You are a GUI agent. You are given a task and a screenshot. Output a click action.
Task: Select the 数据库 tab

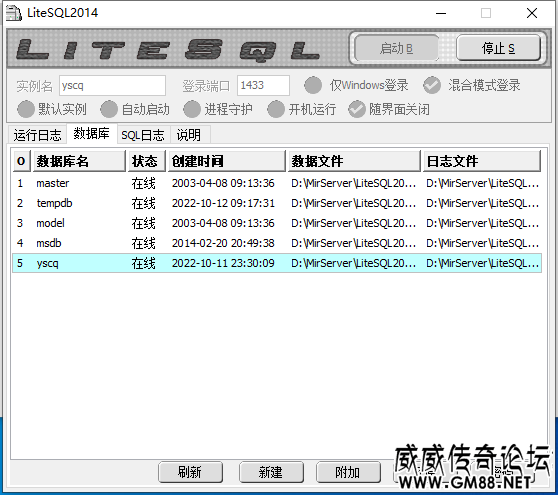click(92, 133)
